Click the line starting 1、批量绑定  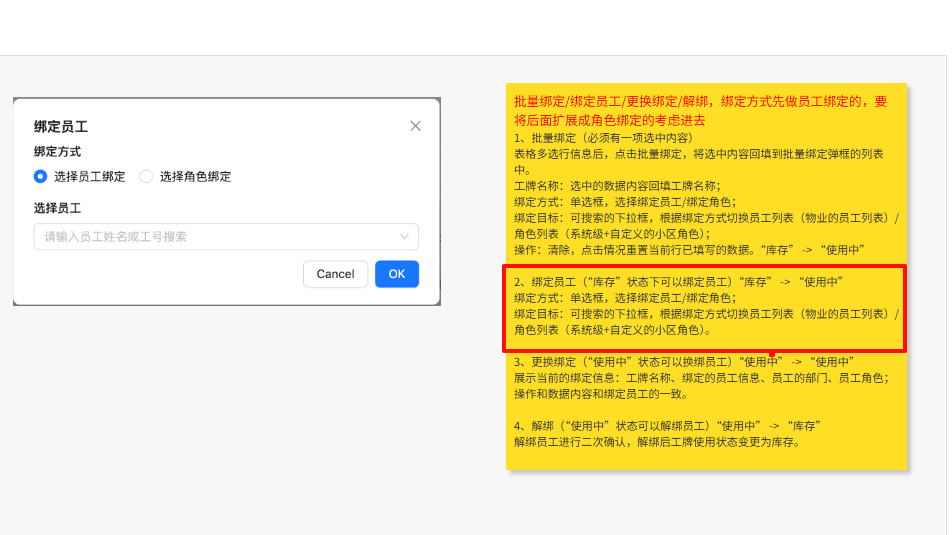coord(604,138)
